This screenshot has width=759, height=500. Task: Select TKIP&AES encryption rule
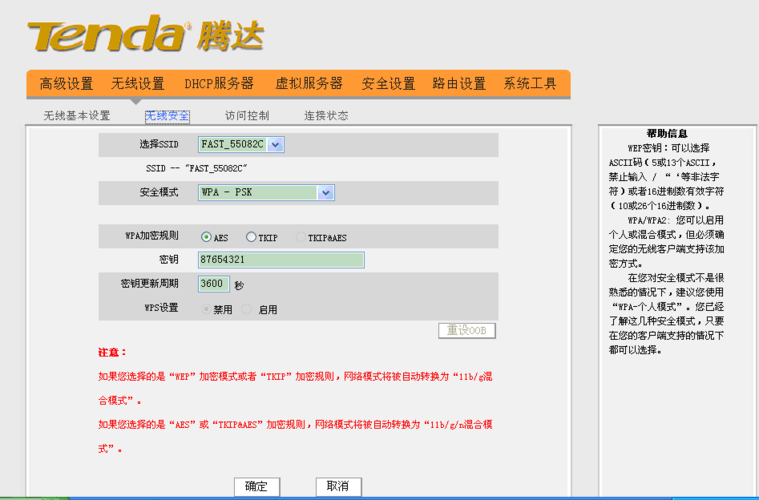pos(301,237)
